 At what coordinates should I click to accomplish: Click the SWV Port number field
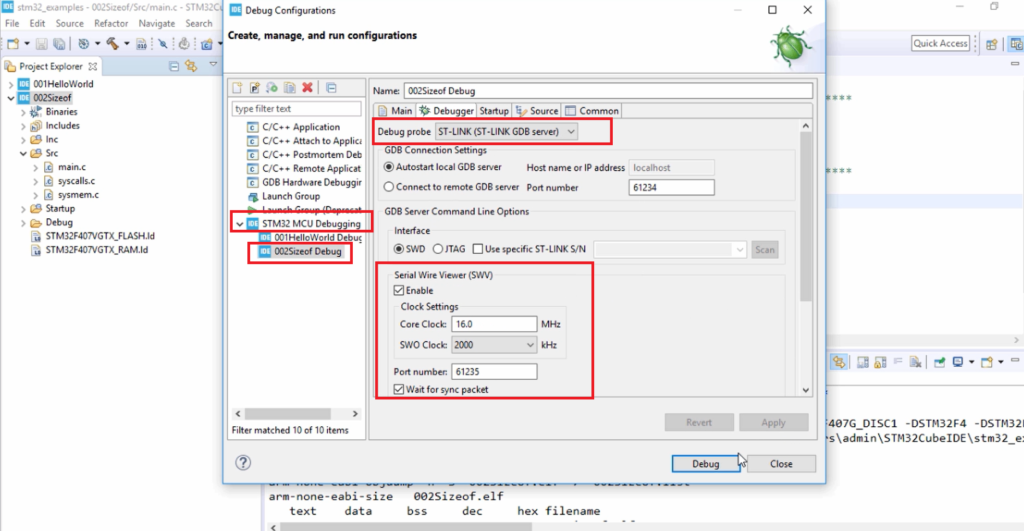494,372
